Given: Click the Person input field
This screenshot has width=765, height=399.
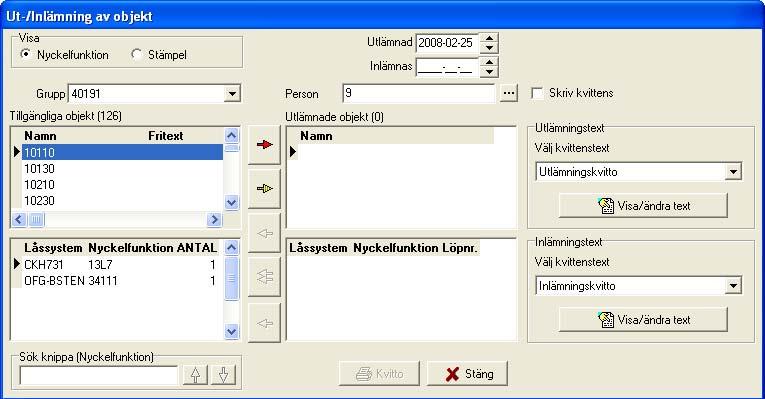Looking at the screenshot, I should [x=419, y=93].
